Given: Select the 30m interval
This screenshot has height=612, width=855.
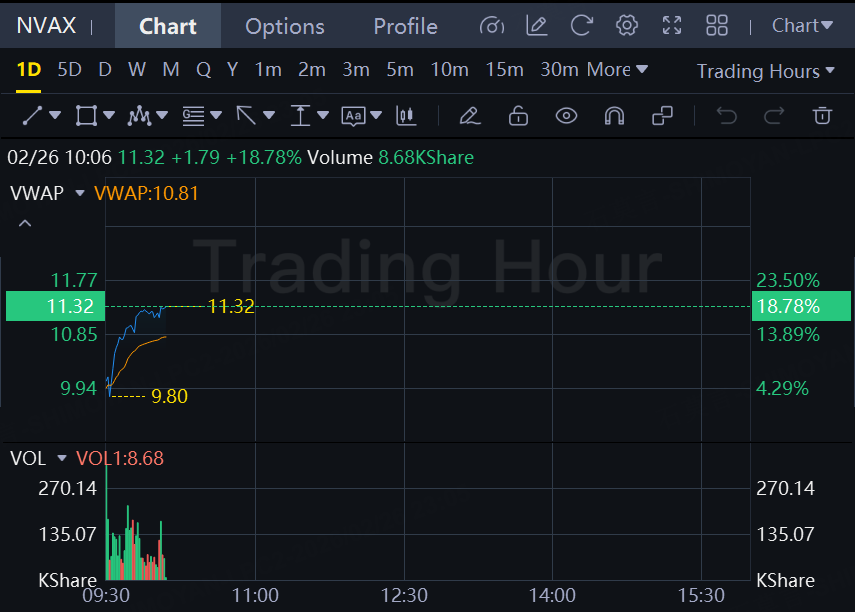Looking at the screenshot, I should 559,70.
